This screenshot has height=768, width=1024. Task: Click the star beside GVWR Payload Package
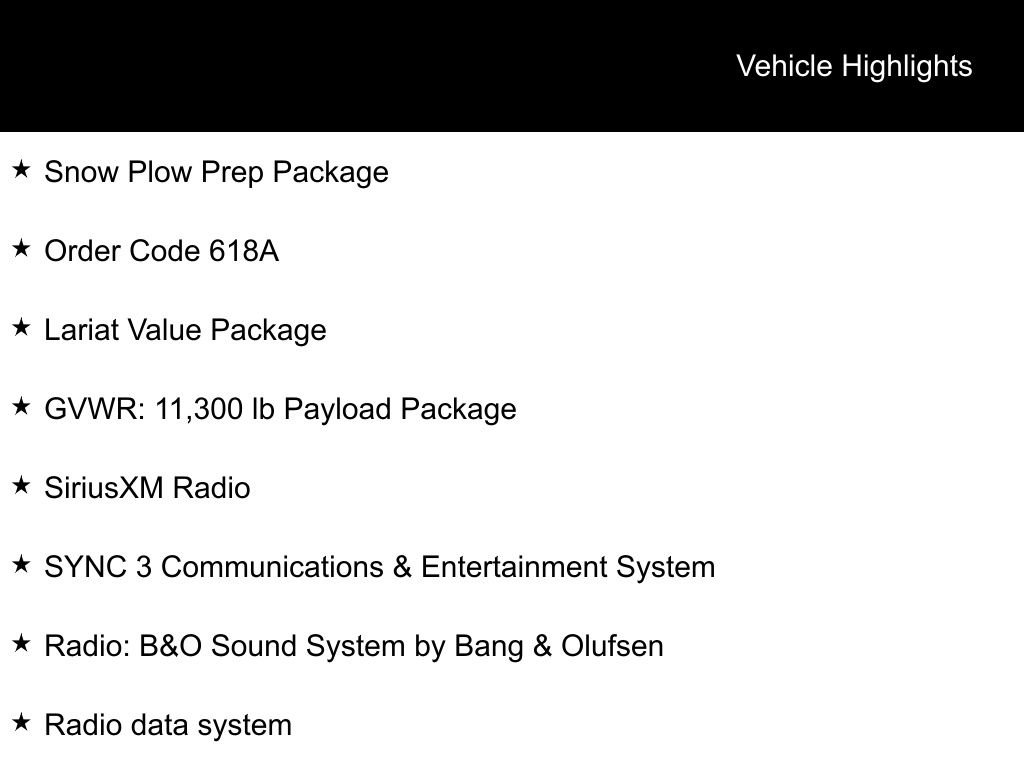(21, 407)
